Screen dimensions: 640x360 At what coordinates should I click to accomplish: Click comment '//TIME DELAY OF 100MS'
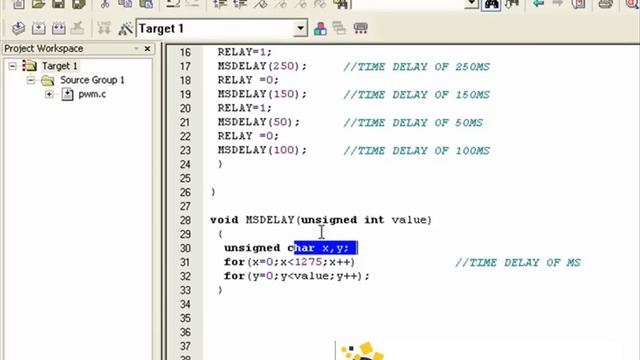[416, 151]
